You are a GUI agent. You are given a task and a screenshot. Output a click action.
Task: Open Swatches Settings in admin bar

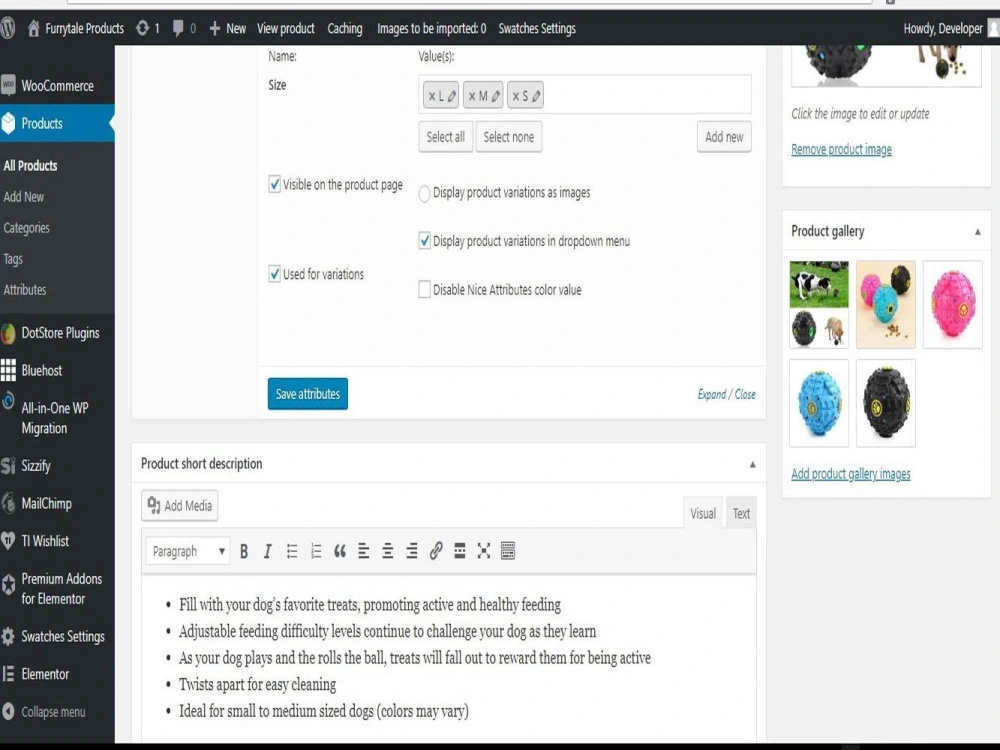click(x=537, y=28)
